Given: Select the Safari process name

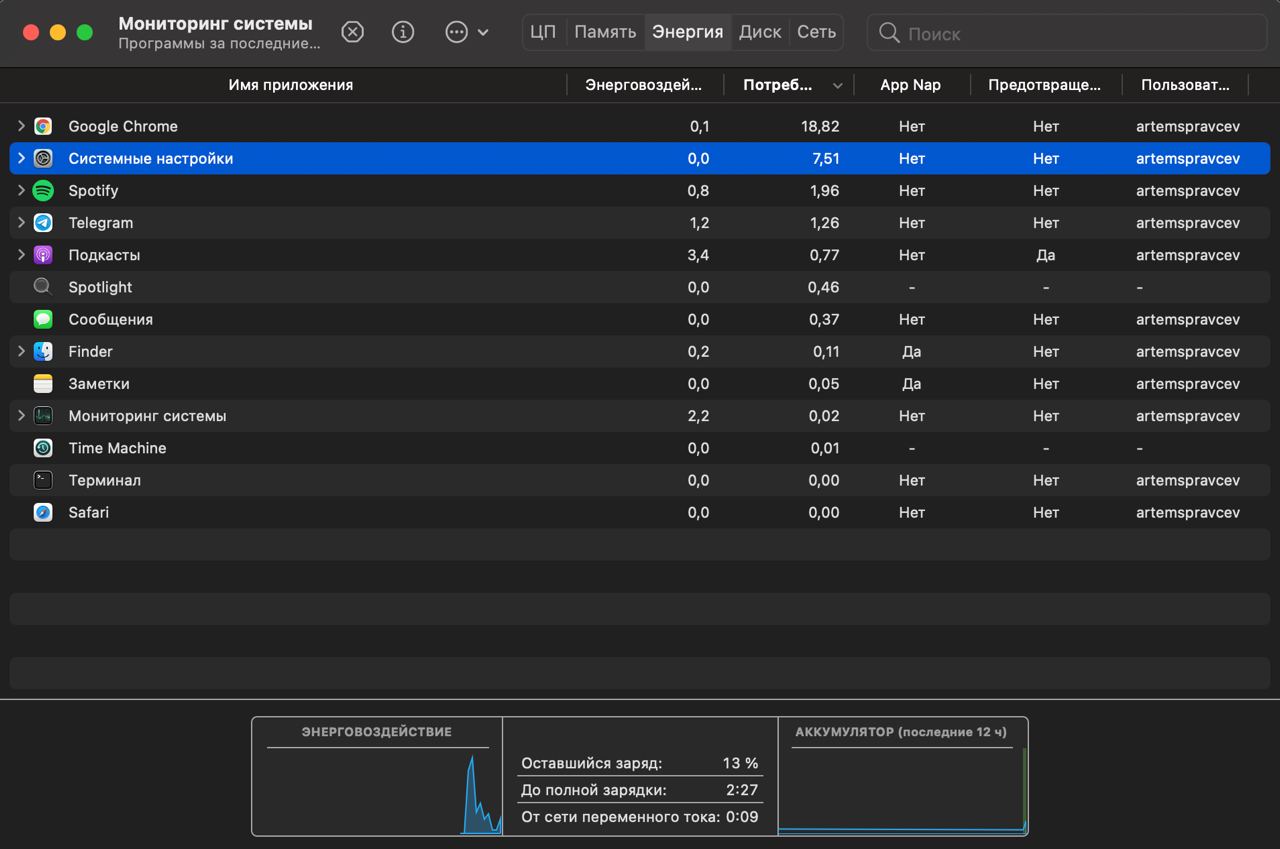Looking at the screenshot, I should click(x=88, y=512).
